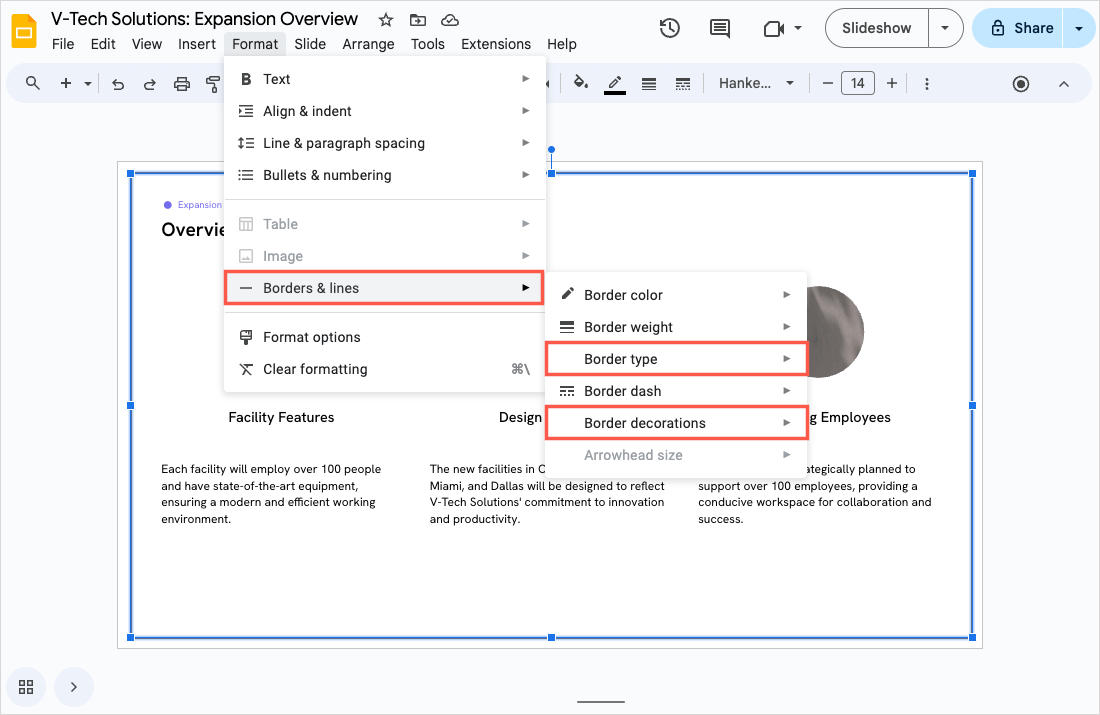Click the Facility Features heading

coord(281,417)
